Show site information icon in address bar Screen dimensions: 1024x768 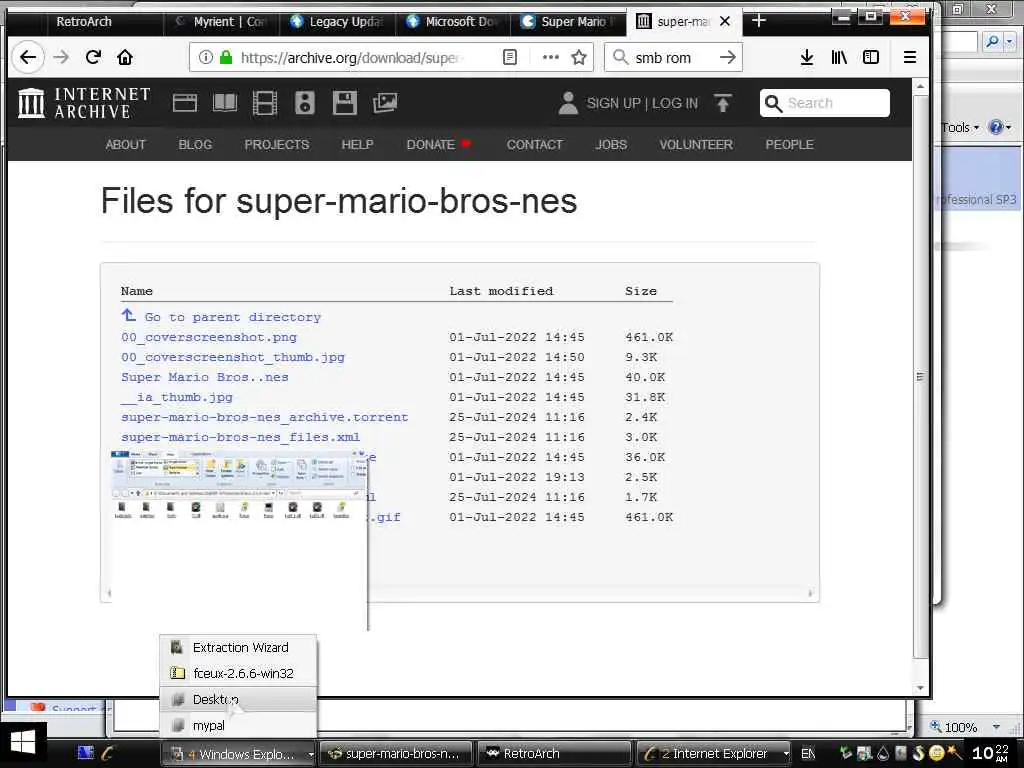205,57
